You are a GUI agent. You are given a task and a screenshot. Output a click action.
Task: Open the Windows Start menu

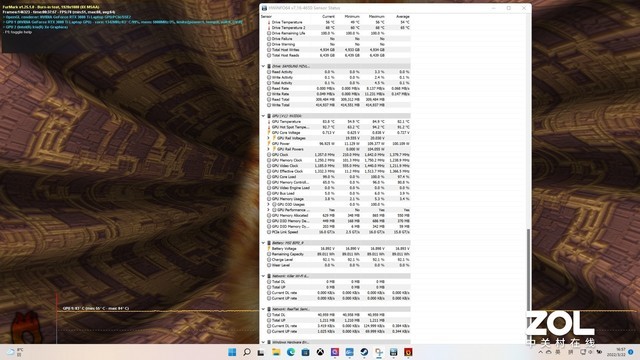232,352
